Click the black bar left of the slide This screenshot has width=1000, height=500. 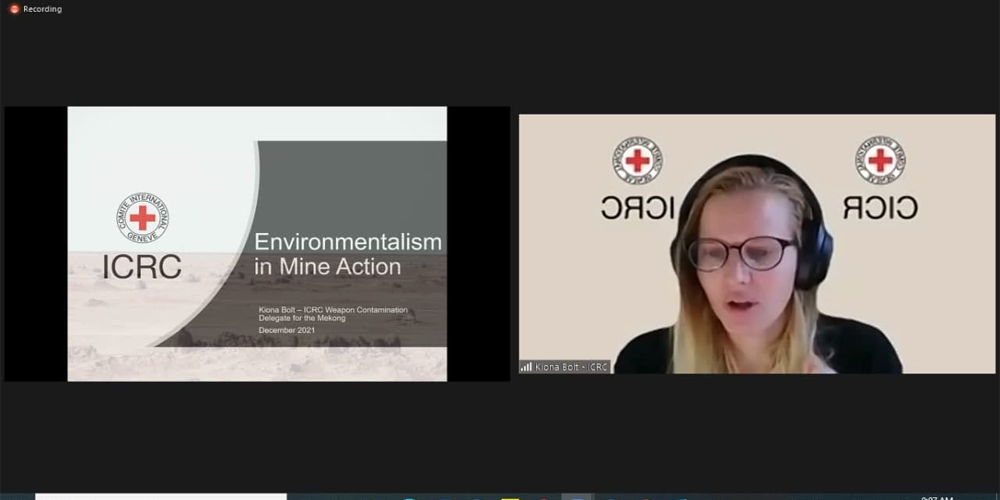click(x=36, y=243)
